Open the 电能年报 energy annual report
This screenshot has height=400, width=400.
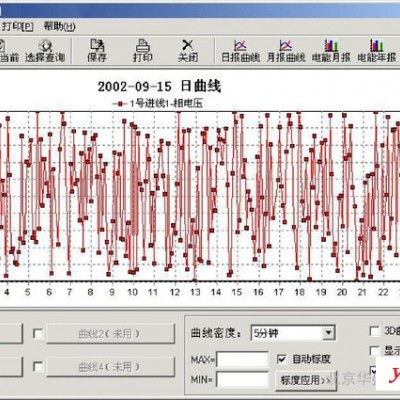click(377, 50)
